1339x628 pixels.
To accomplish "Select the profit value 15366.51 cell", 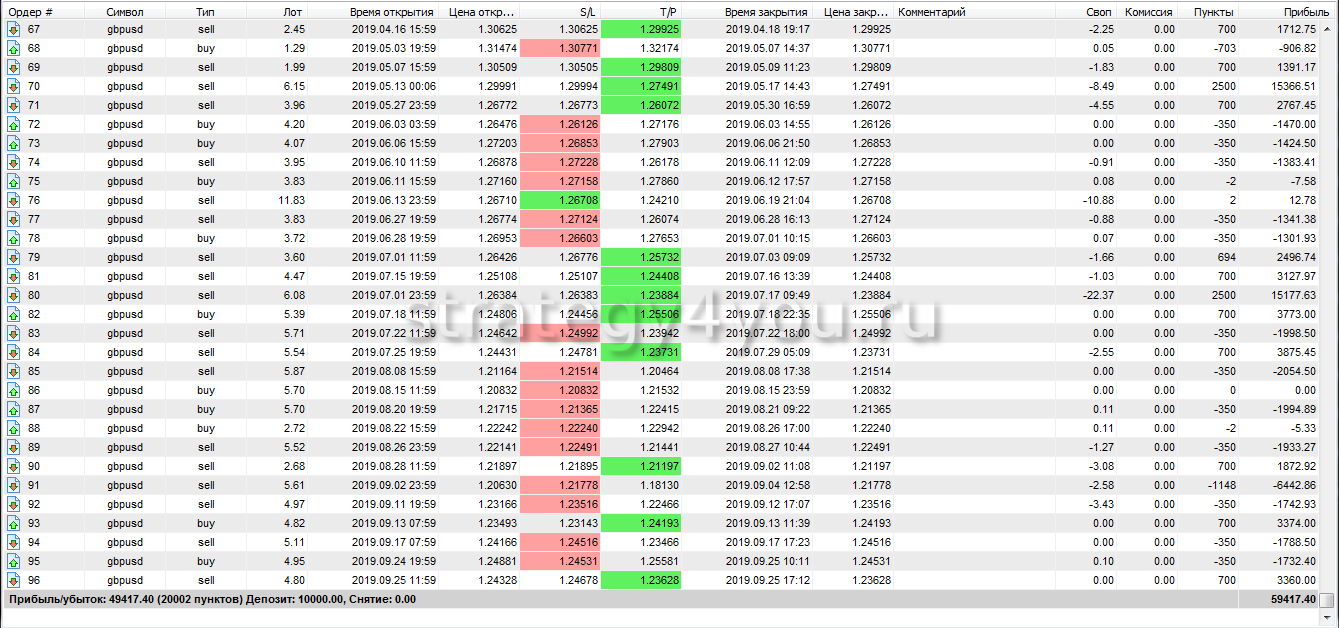I will 1289,86.
